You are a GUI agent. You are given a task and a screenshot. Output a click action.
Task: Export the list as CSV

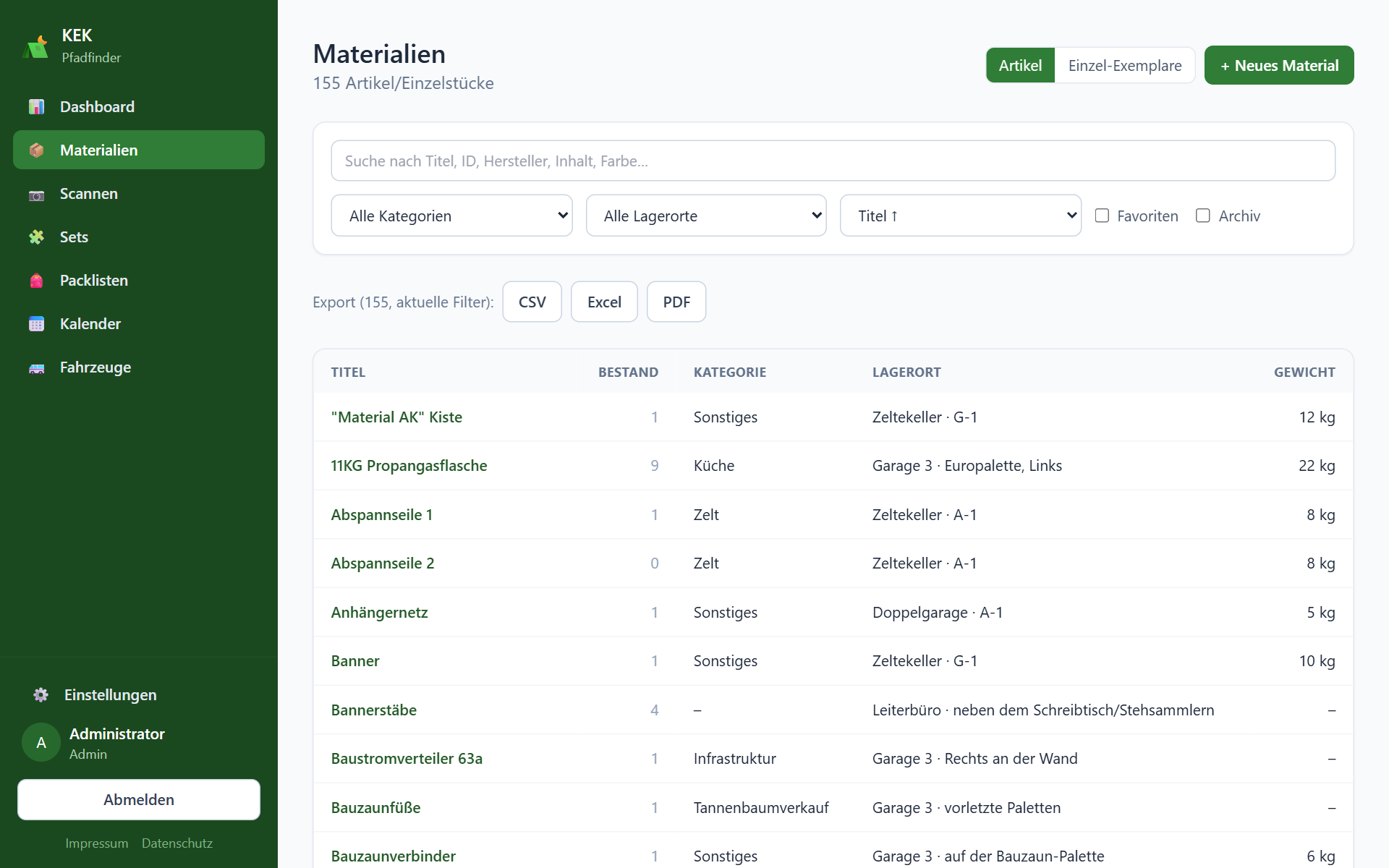[x=532, y=302]
